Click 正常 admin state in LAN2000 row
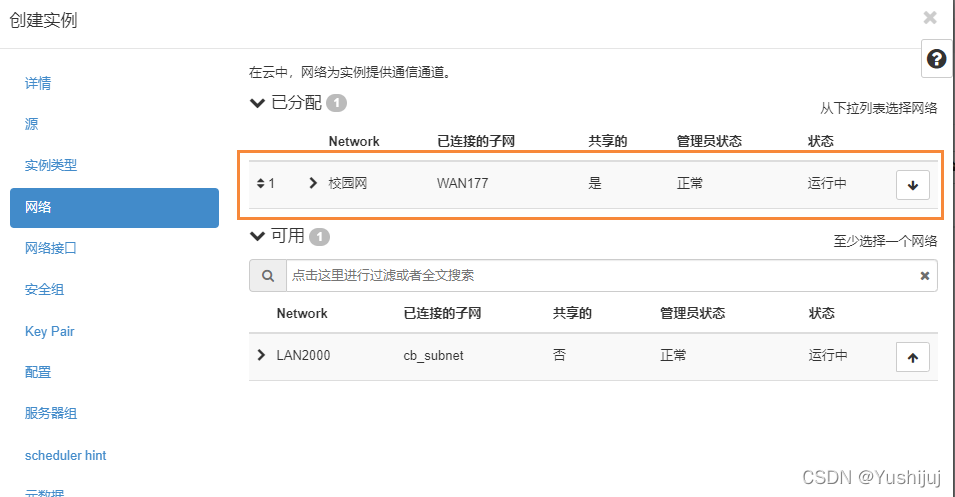955x497 pixels. coord(673,355)
